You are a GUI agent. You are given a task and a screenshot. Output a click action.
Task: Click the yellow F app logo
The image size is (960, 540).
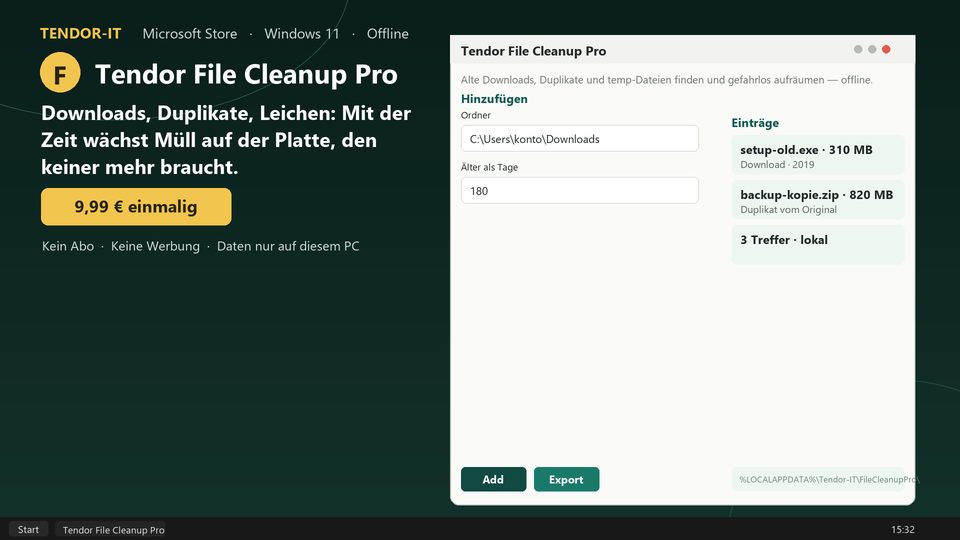click(x=60, y=73)
